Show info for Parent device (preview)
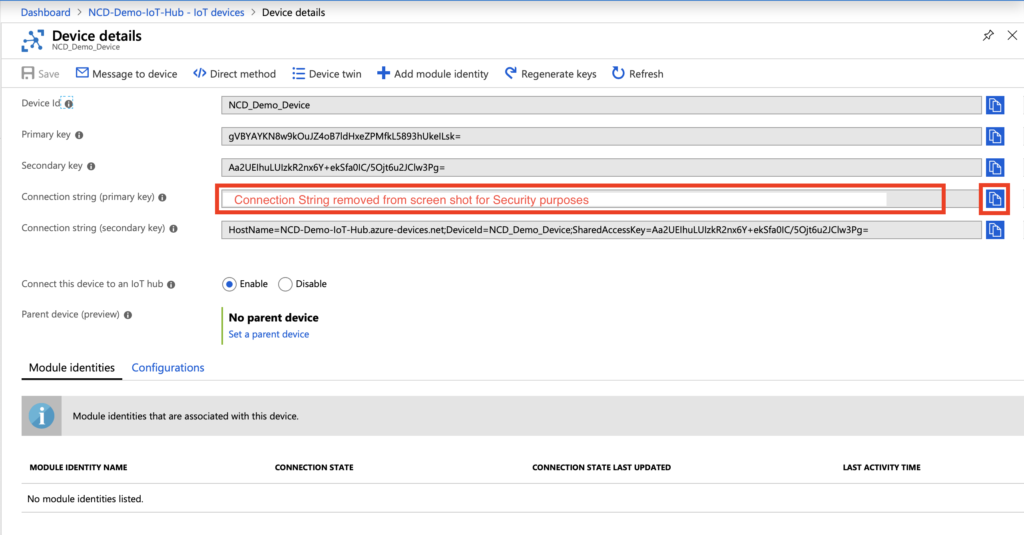The height and width of the screenshot is (535, 1024). [128, 315]
